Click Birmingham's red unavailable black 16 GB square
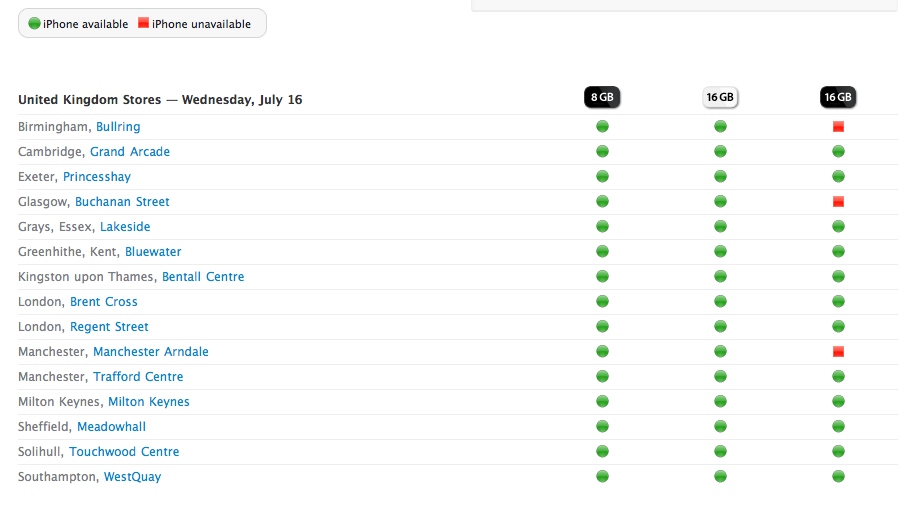The image size is (920, 511). coord(838,127)
